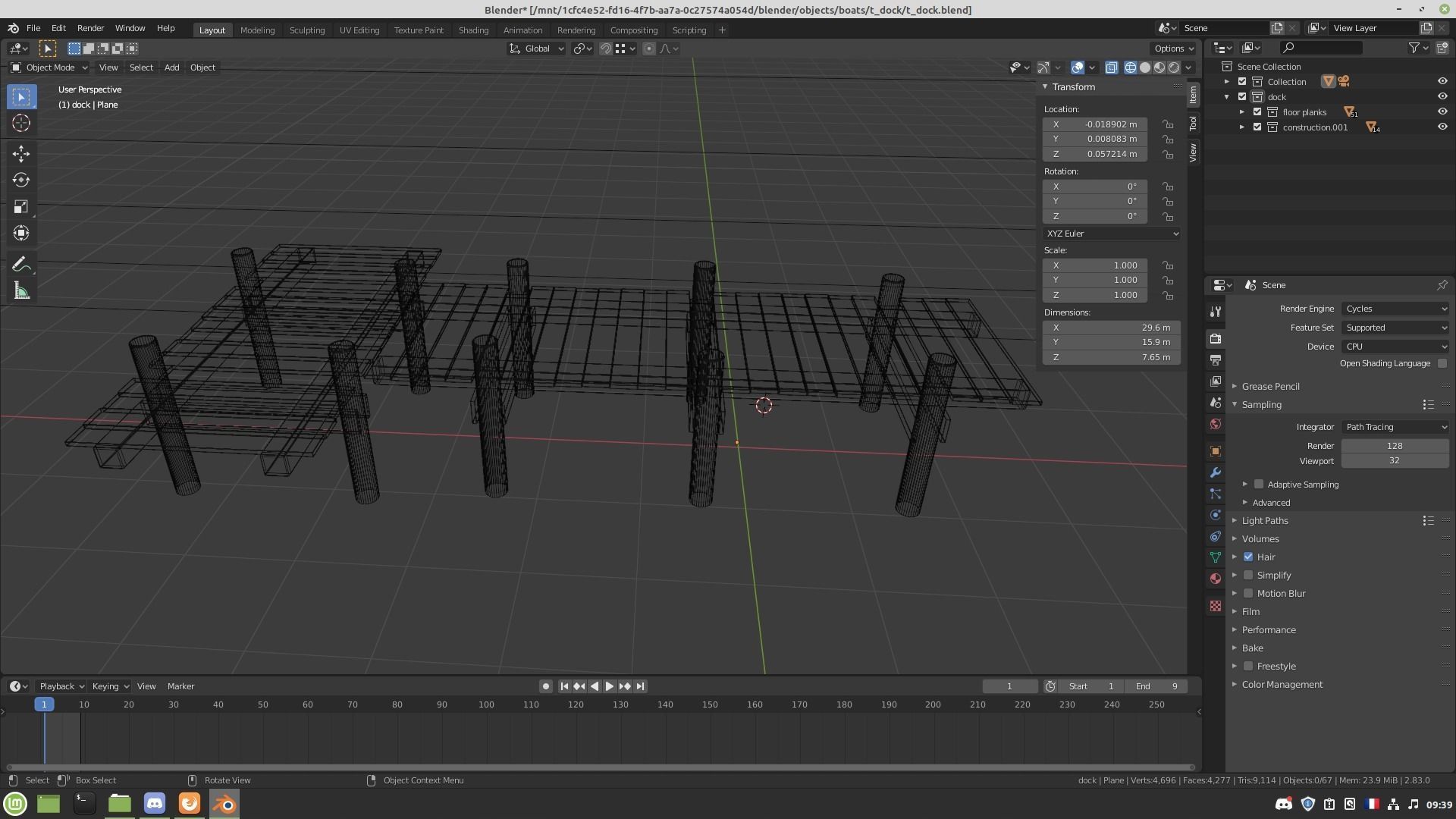Choose the Annotate pencil tool
The height and width of the screenshot is (819, 1456).
tap(21, 265)
